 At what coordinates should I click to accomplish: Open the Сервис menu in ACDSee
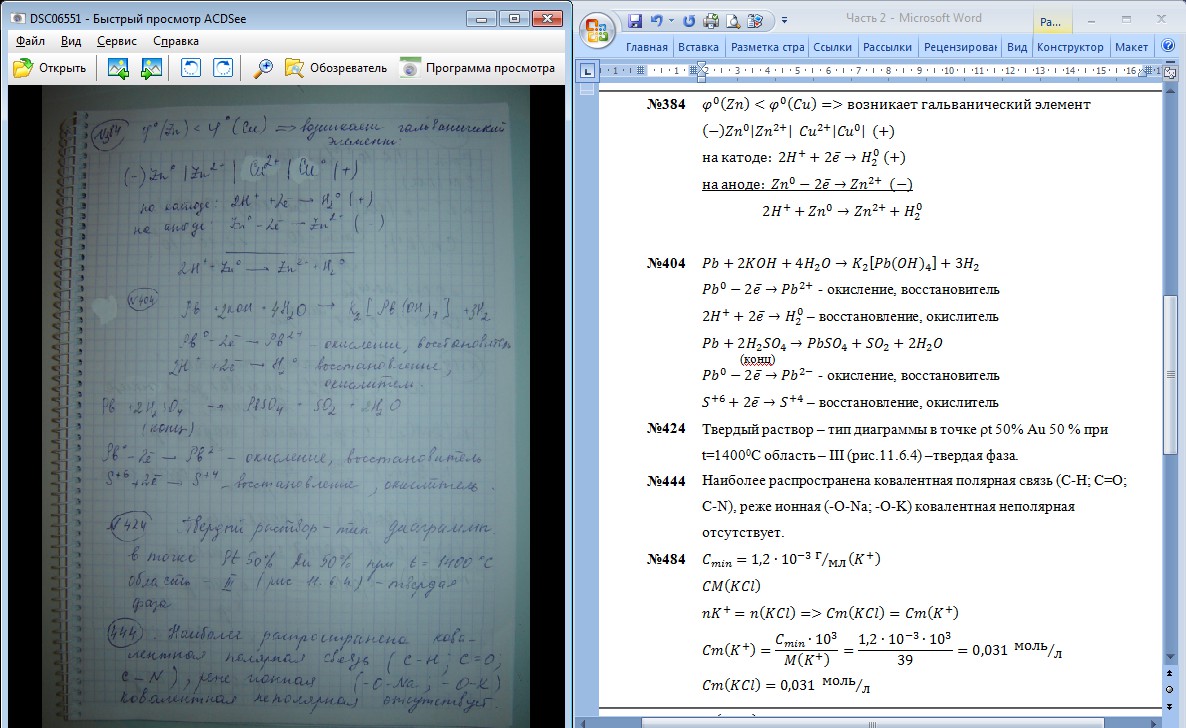[x=117, y=41]
